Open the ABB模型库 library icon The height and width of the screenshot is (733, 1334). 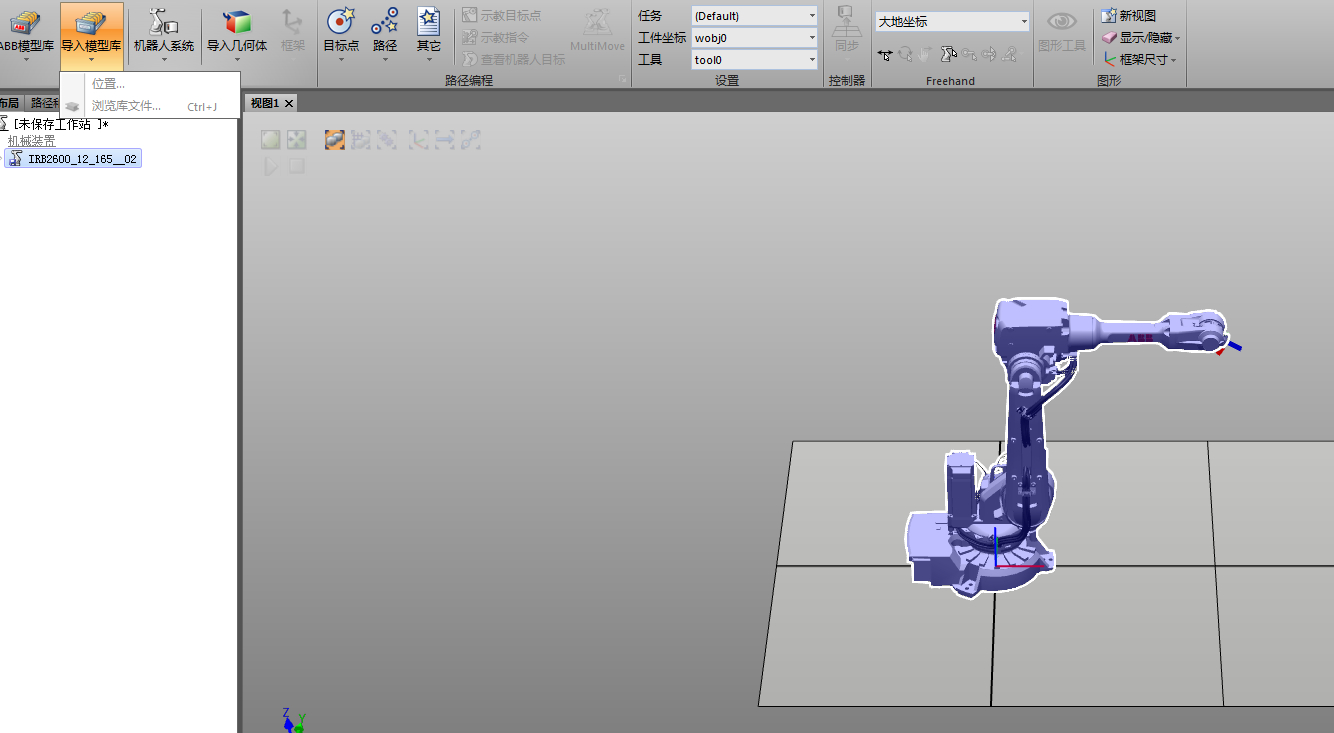[24, 23]
